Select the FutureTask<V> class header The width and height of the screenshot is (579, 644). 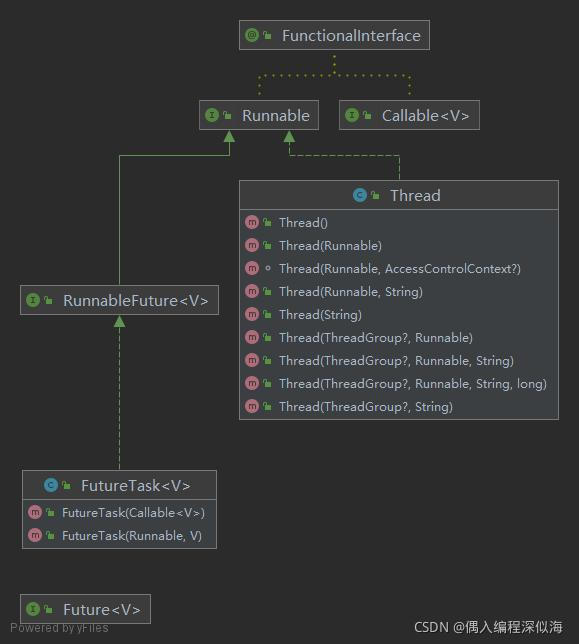coord(119,485)
